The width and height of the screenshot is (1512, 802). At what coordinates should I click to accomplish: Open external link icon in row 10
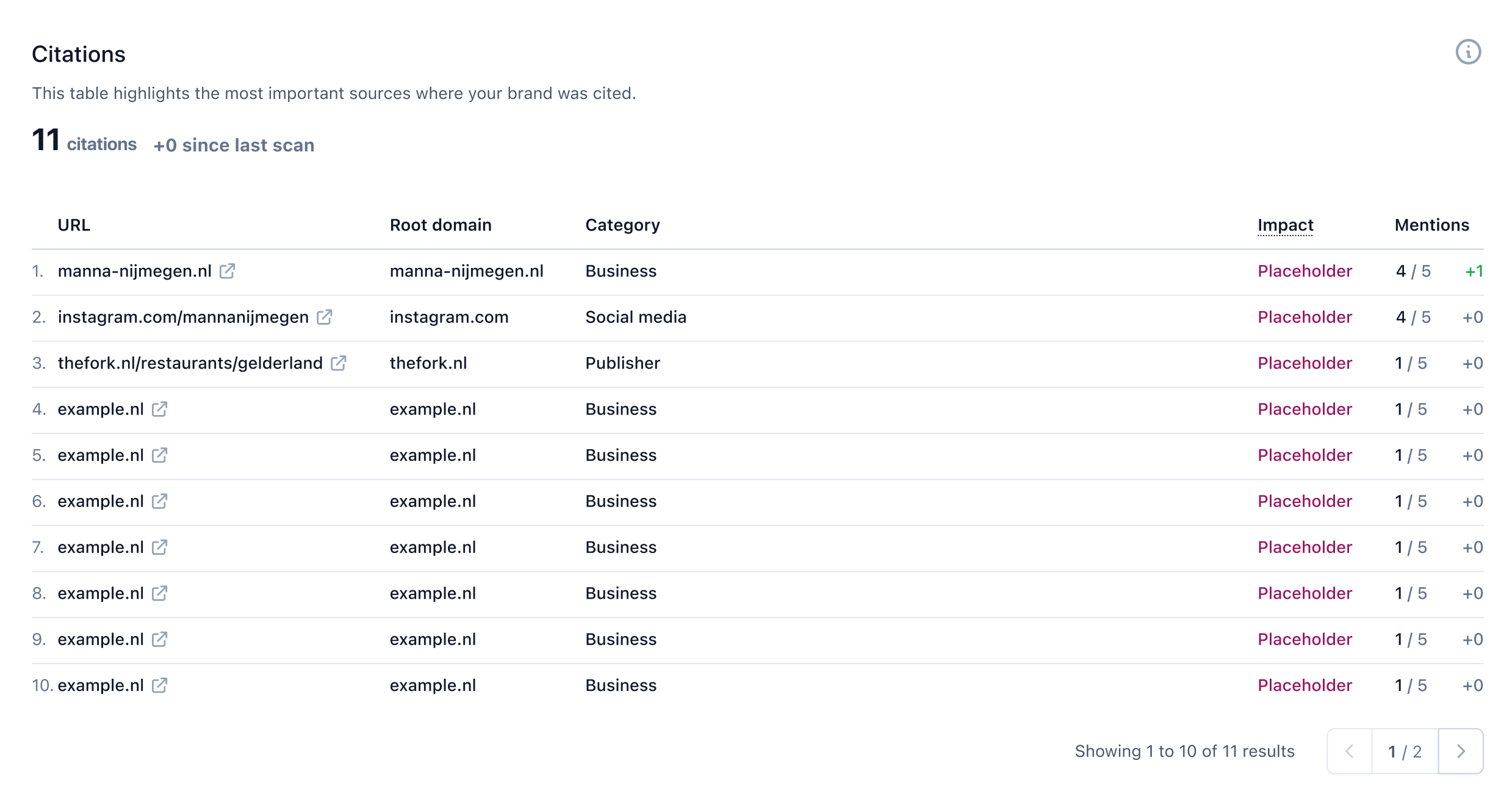pyautogui.click(x=159, y=685)
